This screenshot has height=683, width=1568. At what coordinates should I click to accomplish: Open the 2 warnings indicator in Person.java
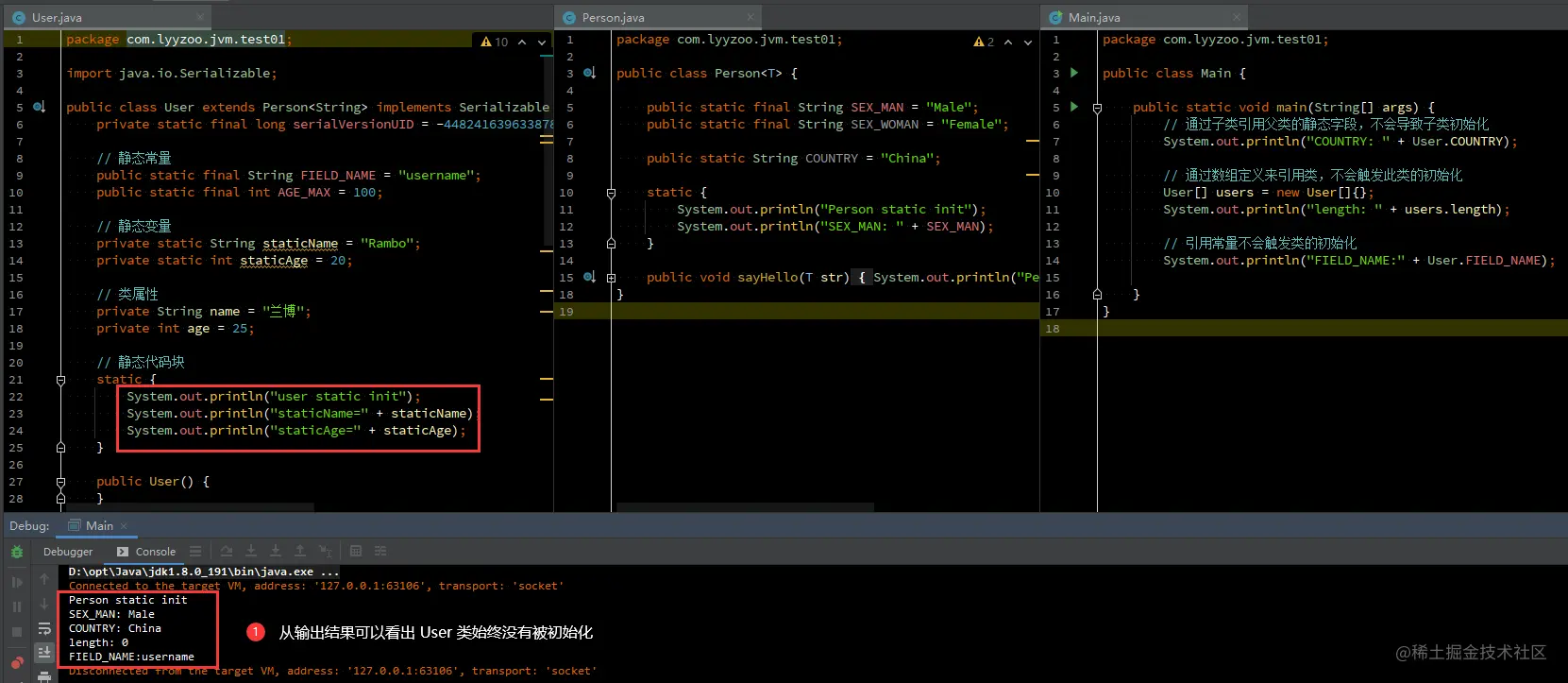tap(984, 42)
